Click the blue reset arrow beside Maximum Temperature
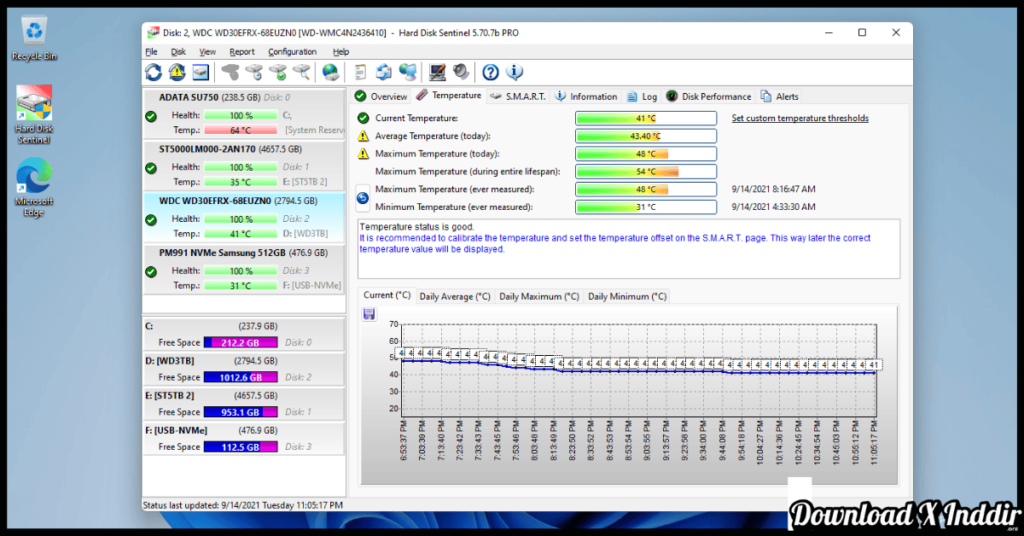 (x=362, y=198)
